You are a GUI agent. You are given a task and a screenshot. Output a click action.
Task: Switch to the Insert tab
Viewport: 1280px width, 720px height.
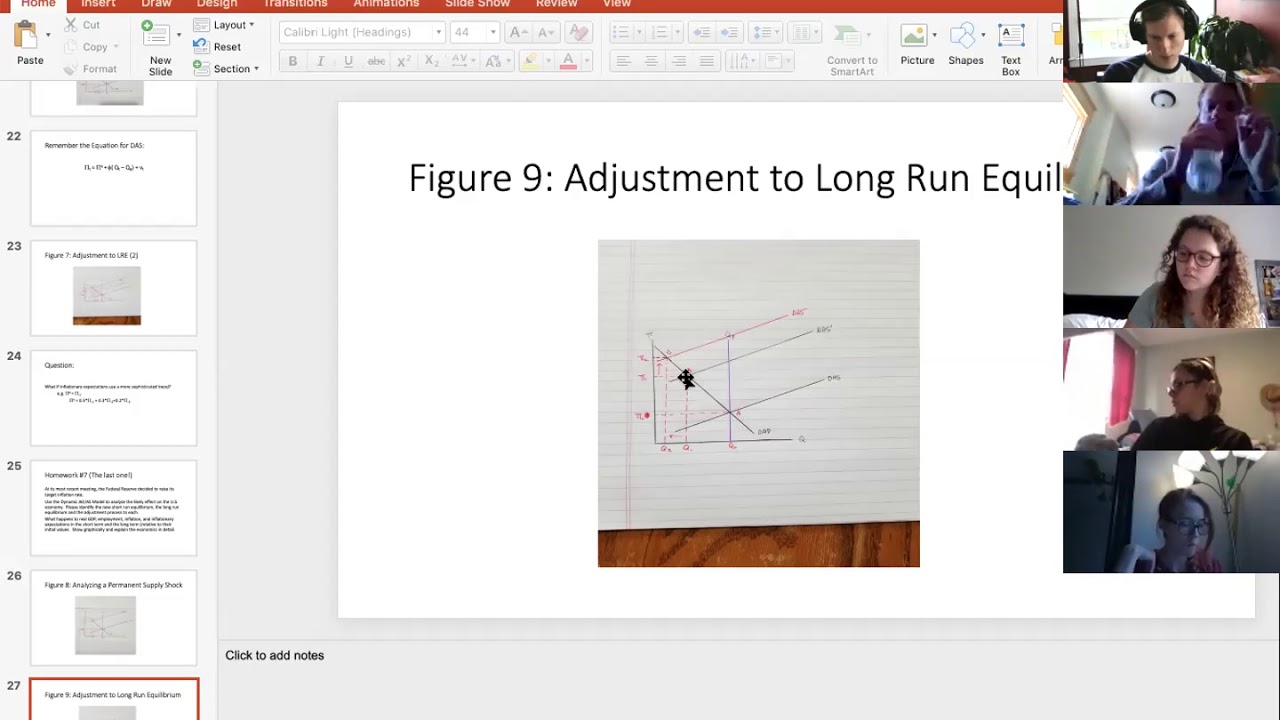[x=98, y=4]
